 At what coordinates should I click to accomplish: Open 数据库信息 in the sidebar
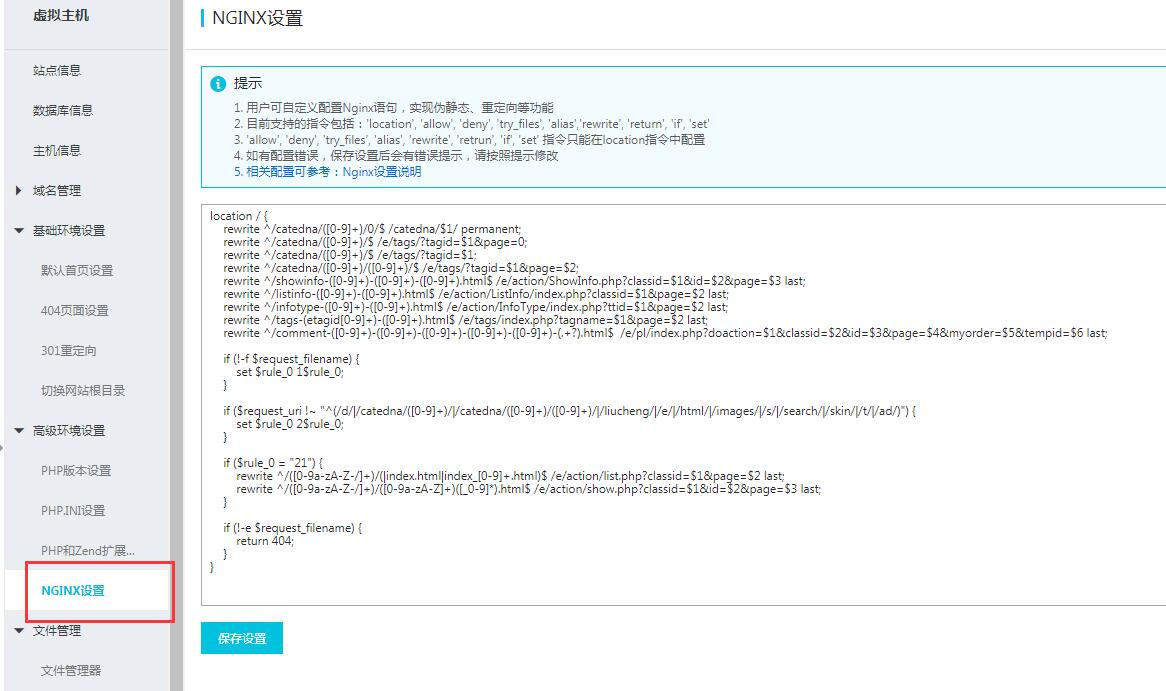click(62, 111)
